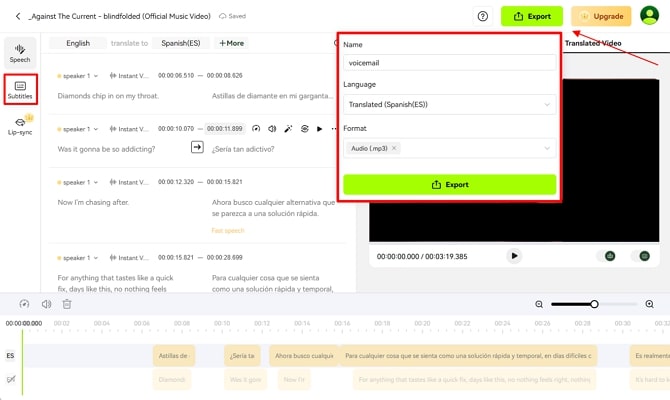Zoom out the timeline with the minus magnifier
This screenshot has width=670, height=400.
point(539,304)
